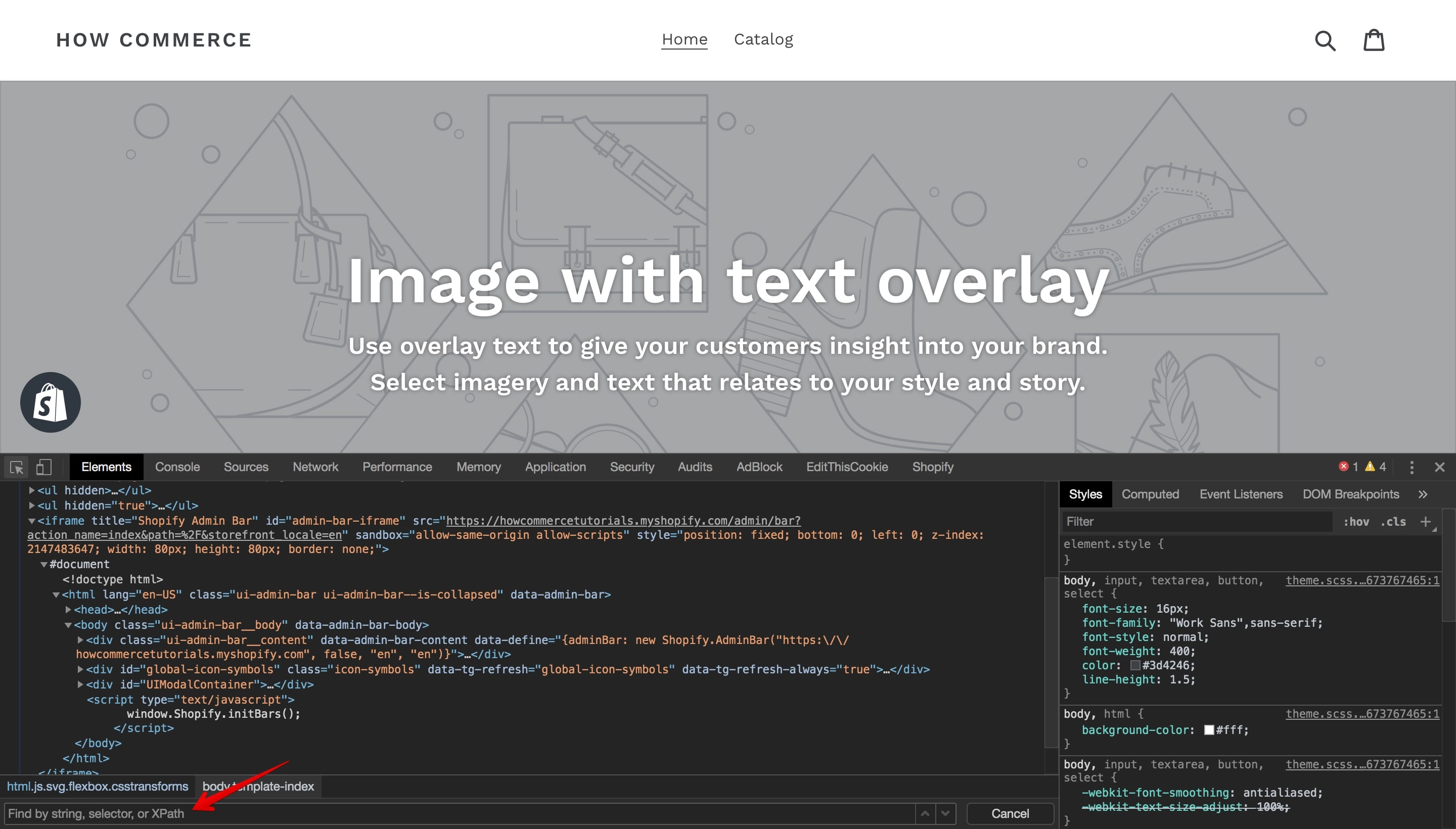This screenshot has width=1456, height=829.
Task: Add new style rule plus icon
Action: [x=1425, y=522]
